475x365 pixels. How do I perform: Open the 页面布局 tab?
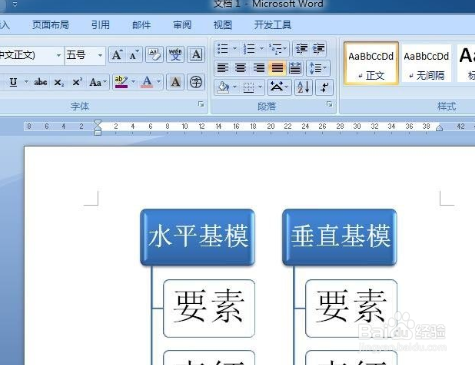(50, 25)
